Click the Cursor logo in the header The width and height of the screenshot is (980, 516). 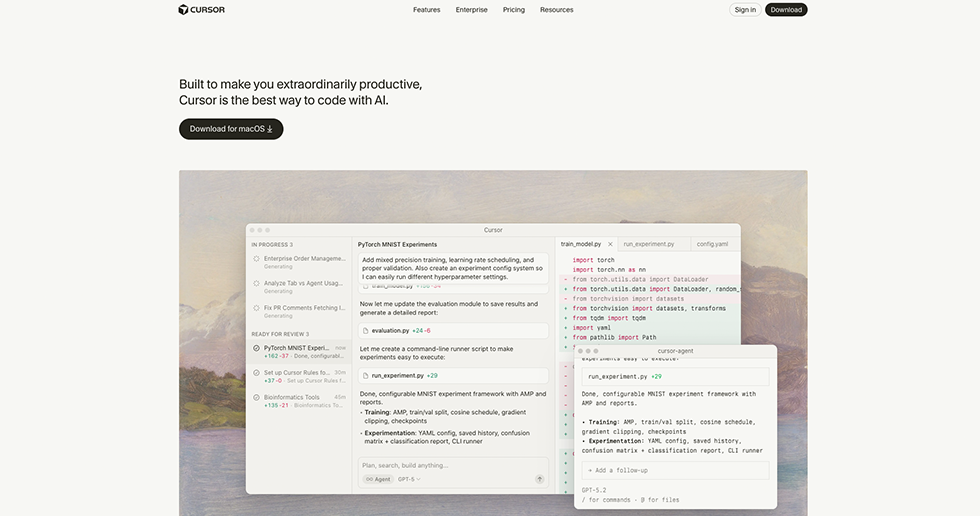pyautogui.click(x=201, y=10)
